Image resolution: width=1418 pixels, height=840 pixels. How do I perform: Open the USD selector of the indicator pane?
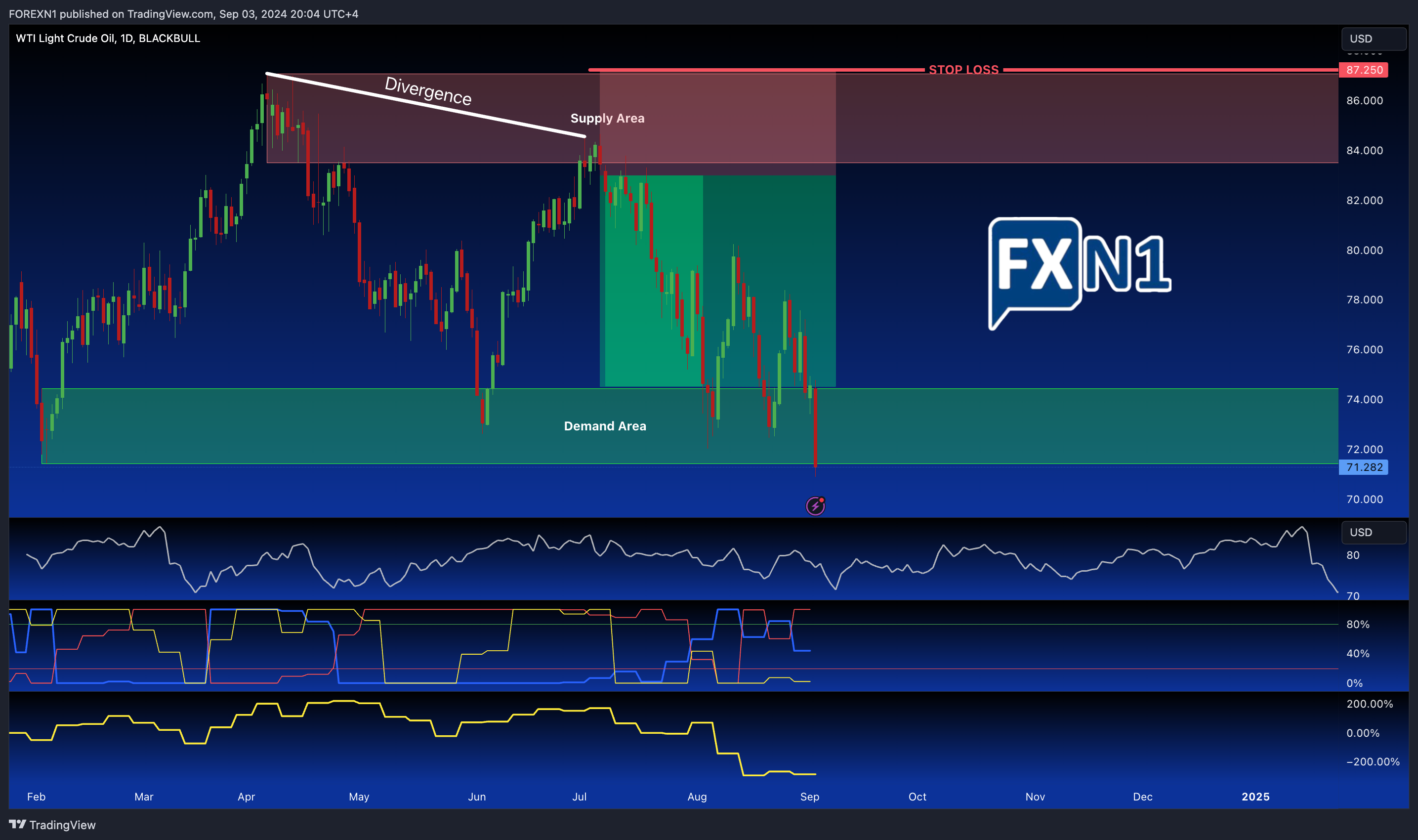pos(1374,532)
